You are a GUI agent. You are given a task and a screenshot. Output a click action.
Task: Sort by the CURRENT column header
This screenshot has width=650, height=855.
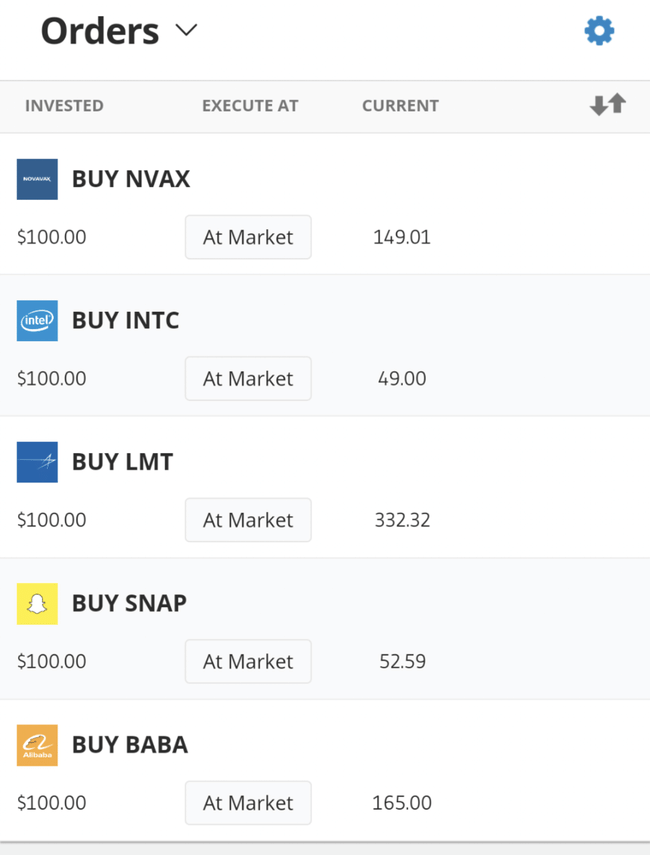[x=400, y=106]
